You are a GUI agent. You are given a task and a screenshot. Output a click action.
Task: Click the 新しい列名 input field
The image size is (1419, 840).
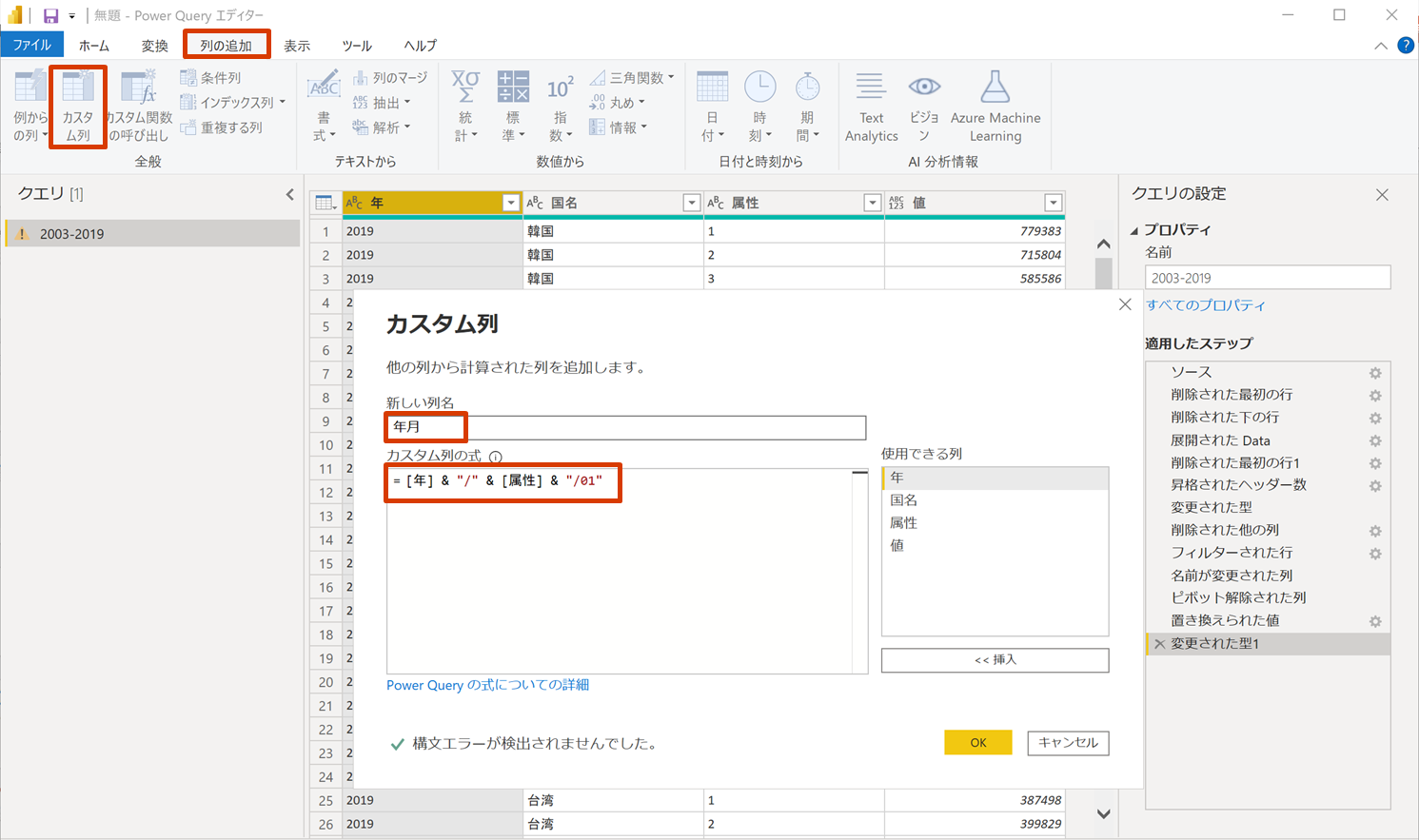pyautogui.click(x=626, y=427)
